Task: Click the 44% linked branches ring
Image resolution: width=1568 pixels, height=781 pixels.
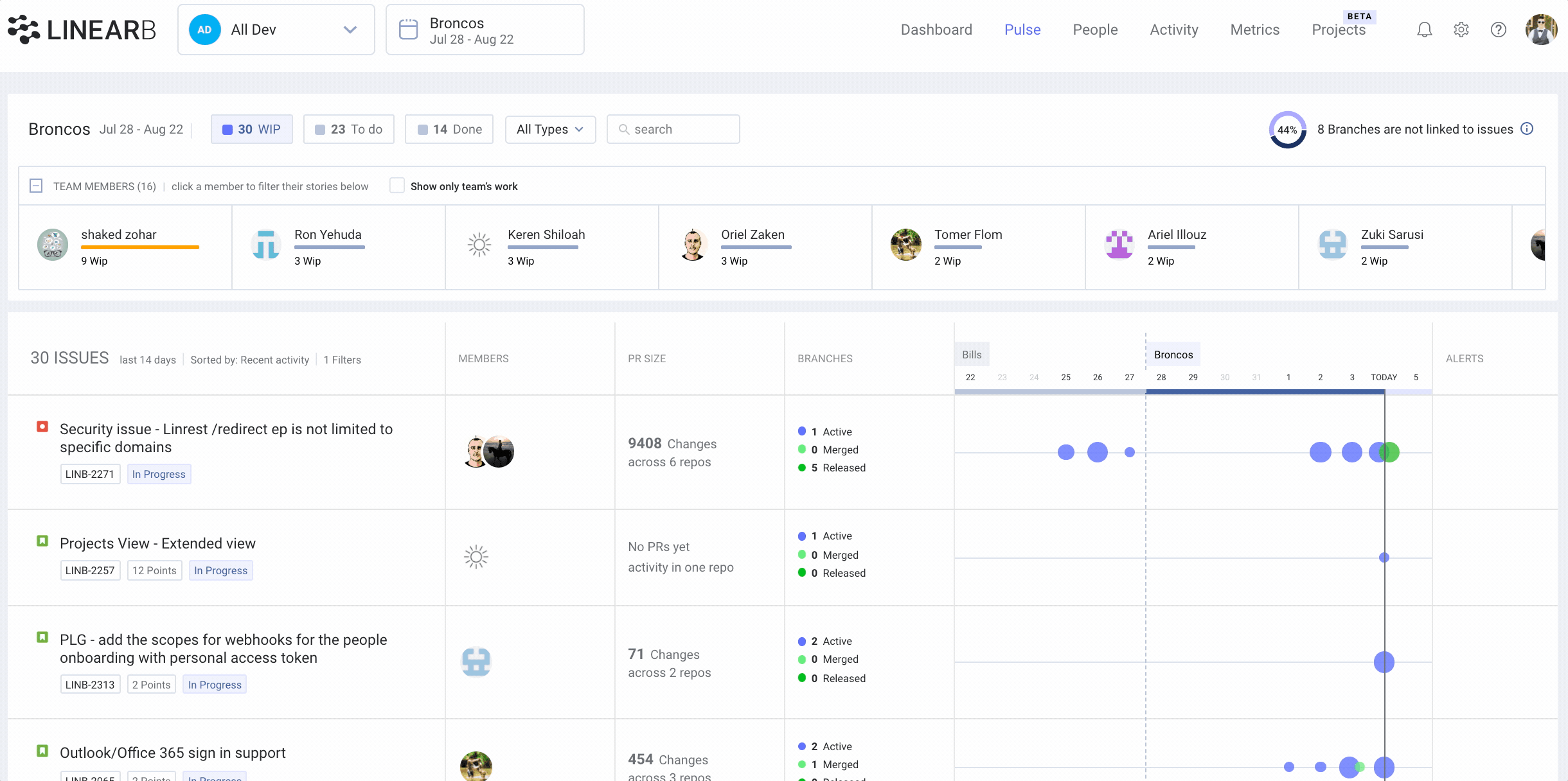Action: [x=1287, y=130]
